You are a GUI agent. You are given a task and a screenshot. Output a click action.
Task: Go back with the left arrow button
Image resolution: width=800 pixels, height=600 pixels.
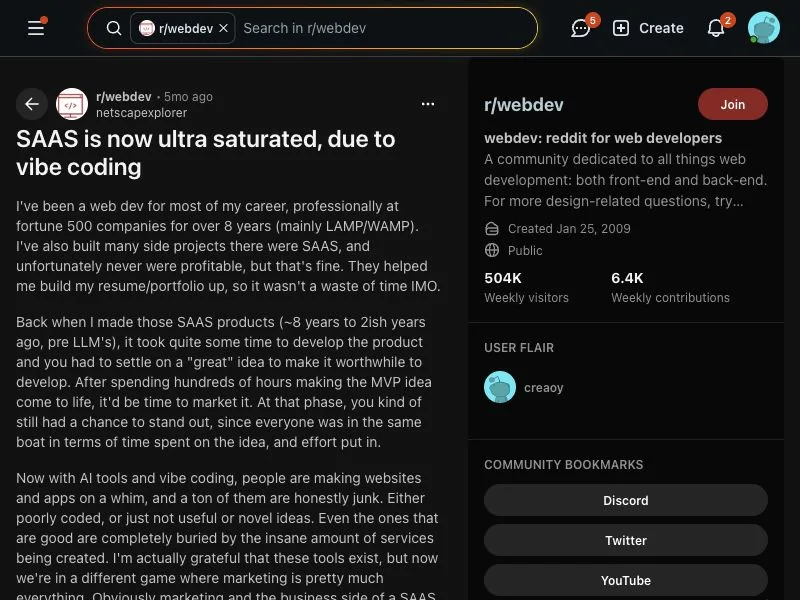32,104
